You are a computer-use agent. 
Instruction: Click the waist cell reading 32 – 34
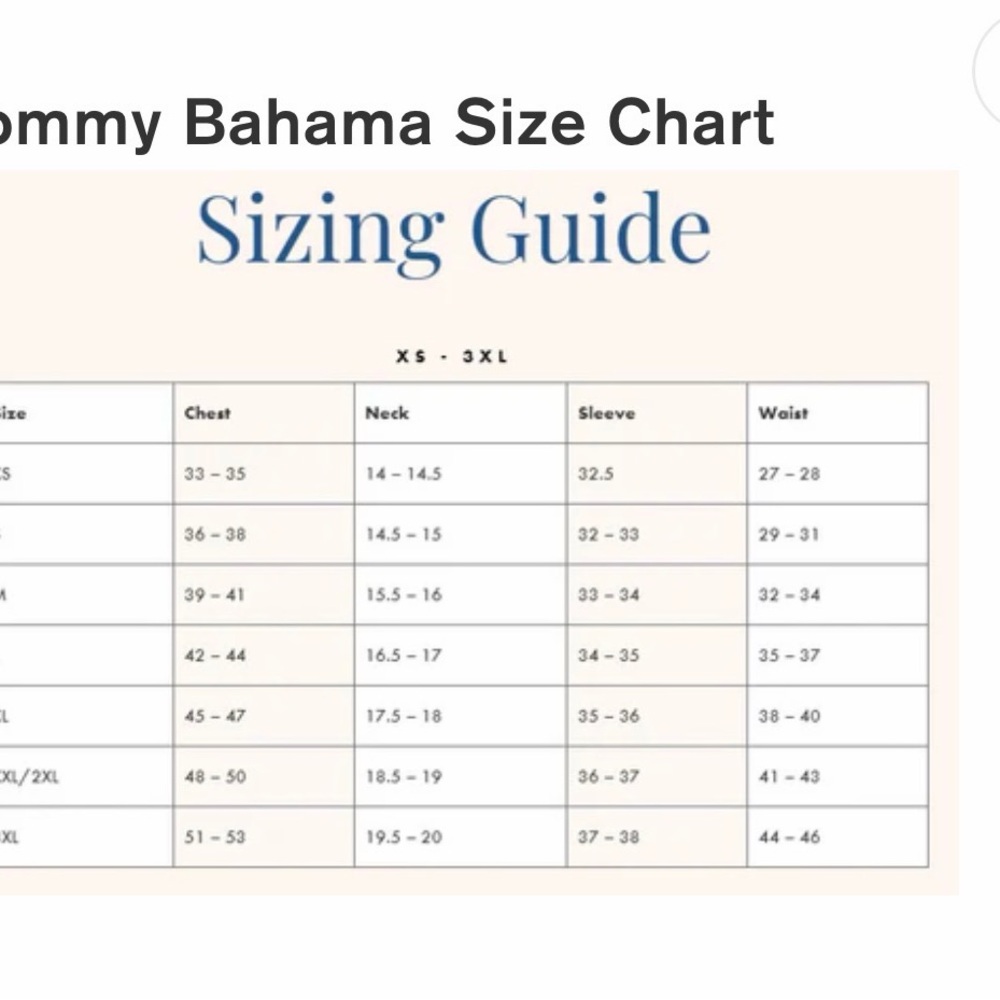point(837,595)
